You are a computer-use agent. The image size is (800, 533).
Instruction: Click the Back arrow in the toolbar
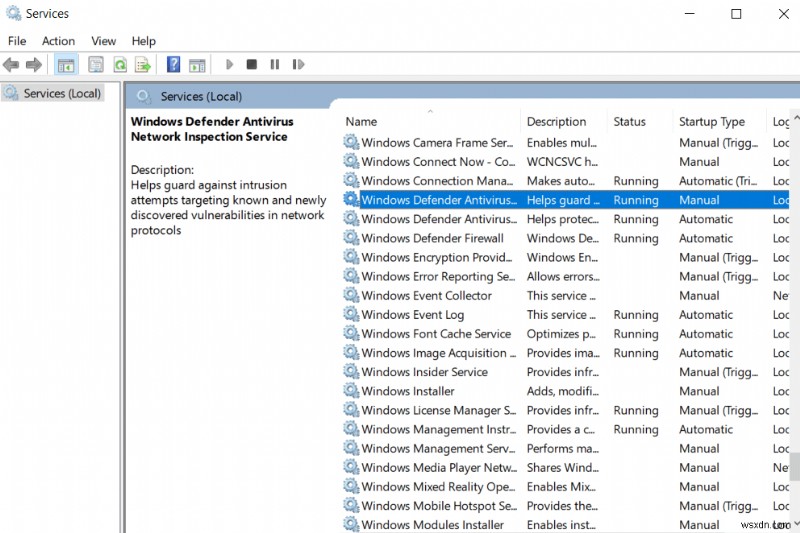coord(11,65)
